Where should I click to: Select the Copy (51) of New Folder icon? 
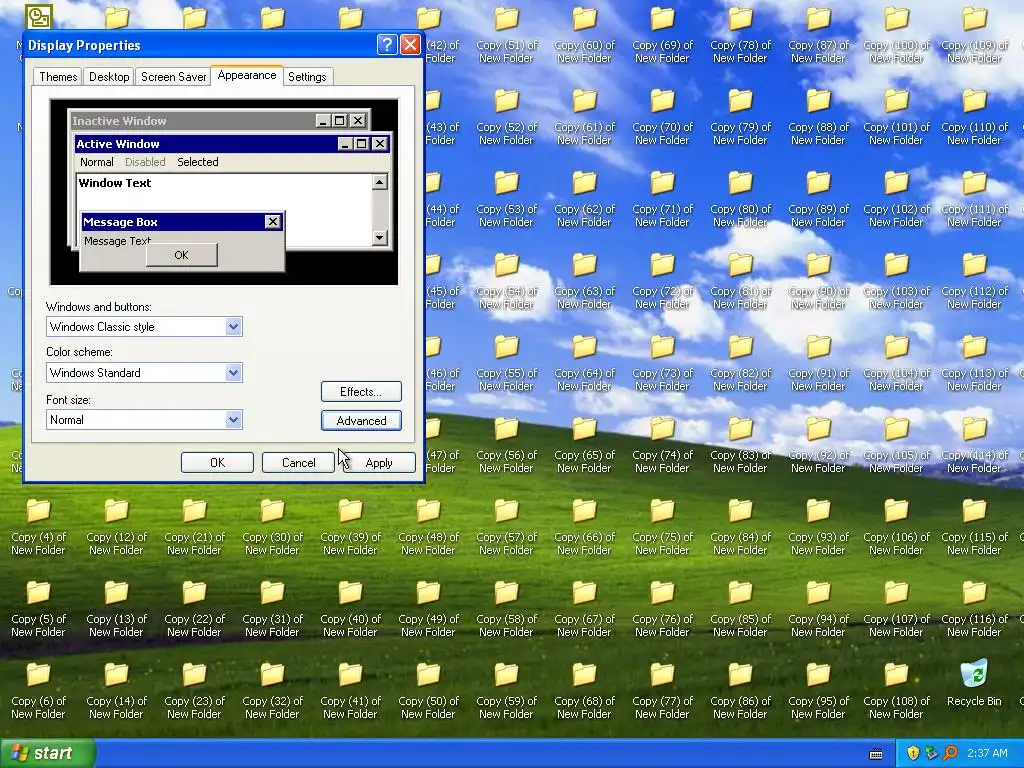506,36
